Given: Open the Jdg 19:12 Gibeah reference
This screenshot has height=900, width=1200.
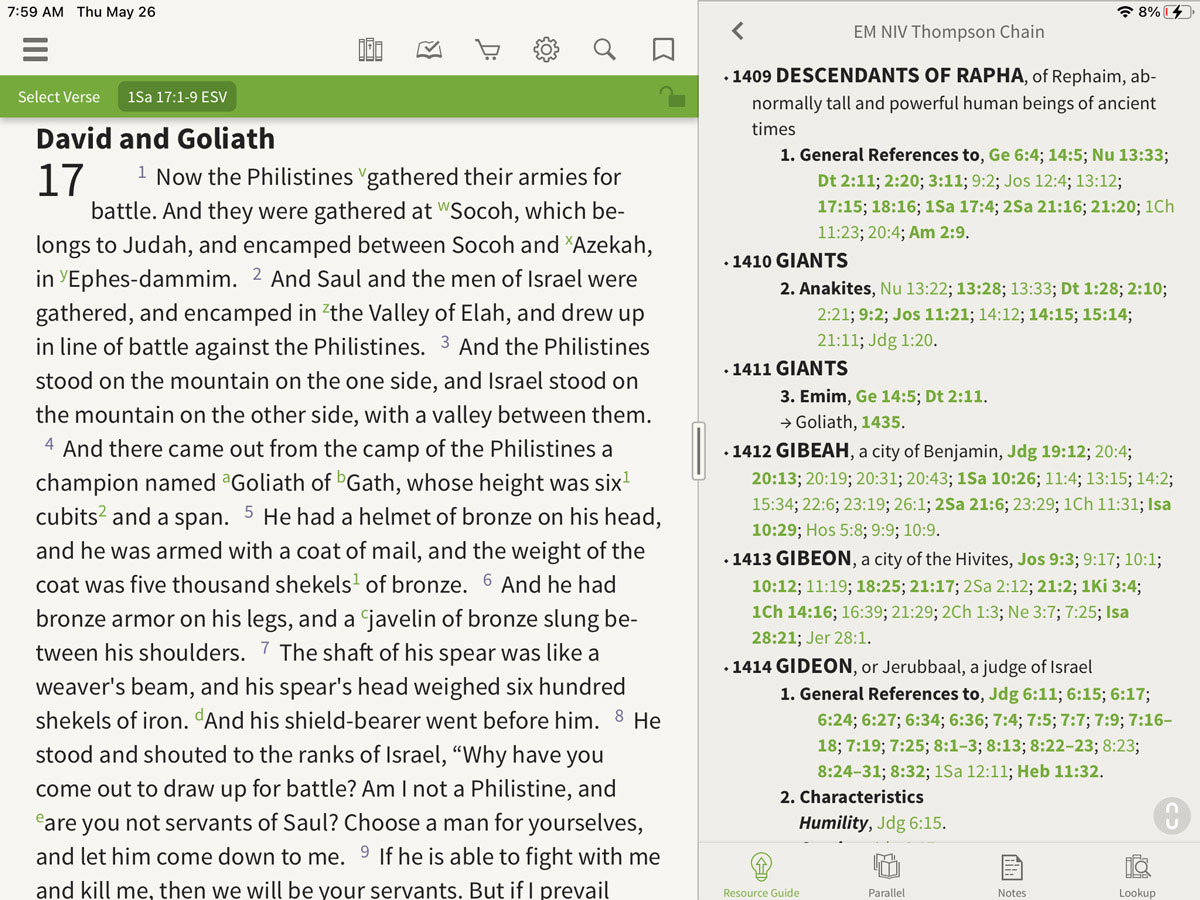Looking at the screenshot, I should click(1044, 452).
